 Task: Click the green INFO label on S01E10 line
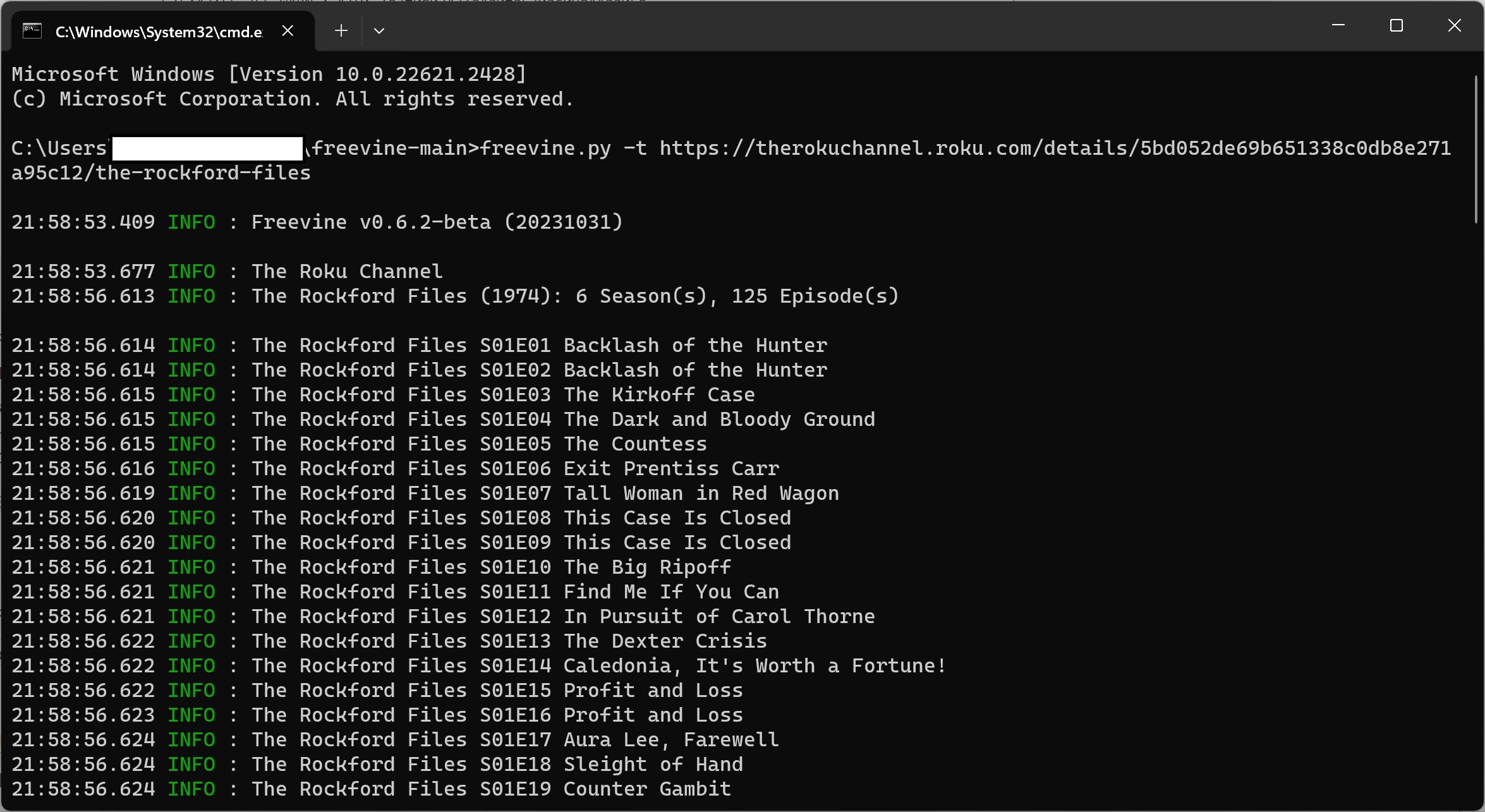click(191, 567)
